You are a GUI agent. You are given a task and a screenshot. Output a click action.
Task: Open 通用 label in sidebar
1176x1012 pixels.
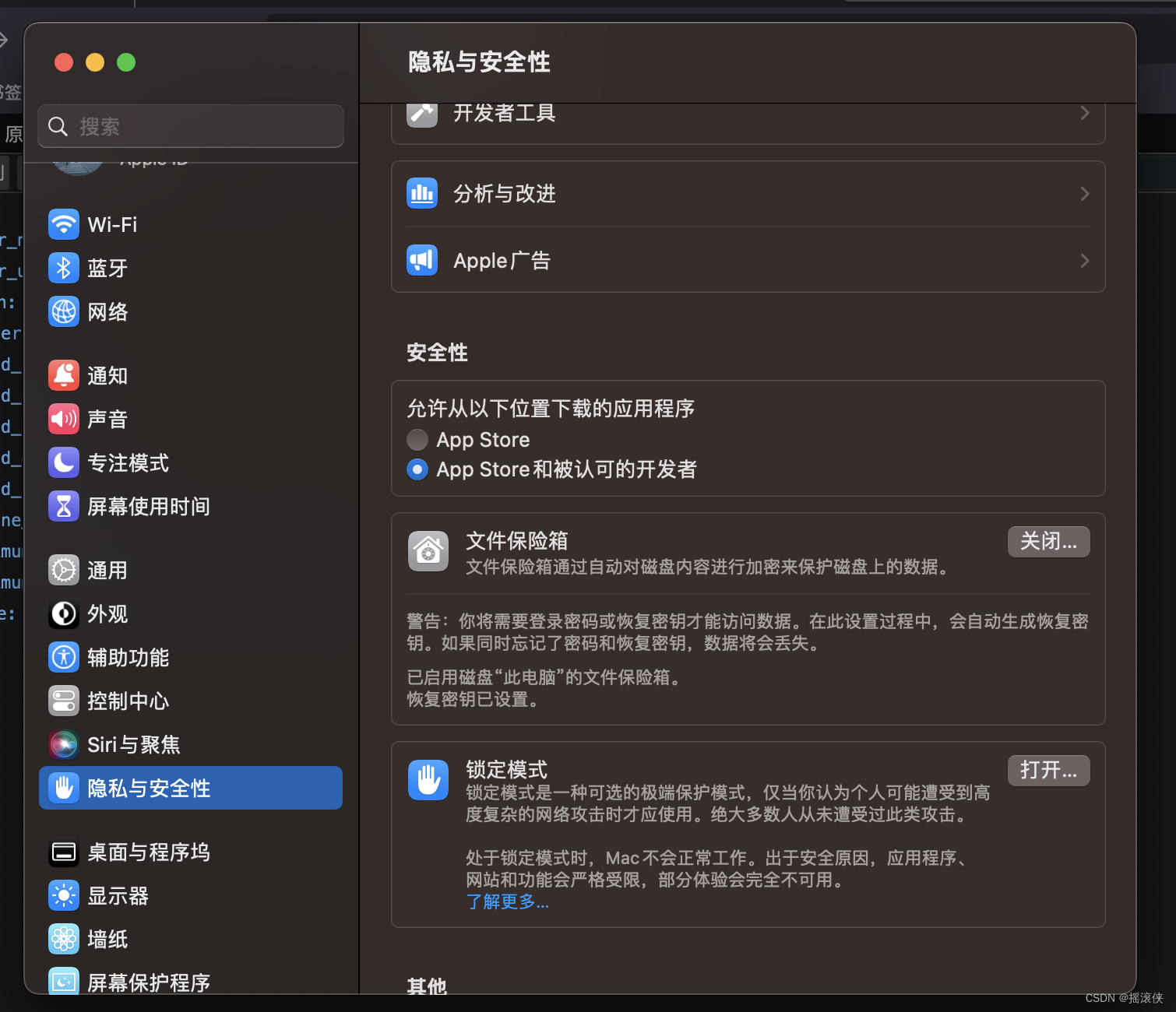(x=107, y=571)
